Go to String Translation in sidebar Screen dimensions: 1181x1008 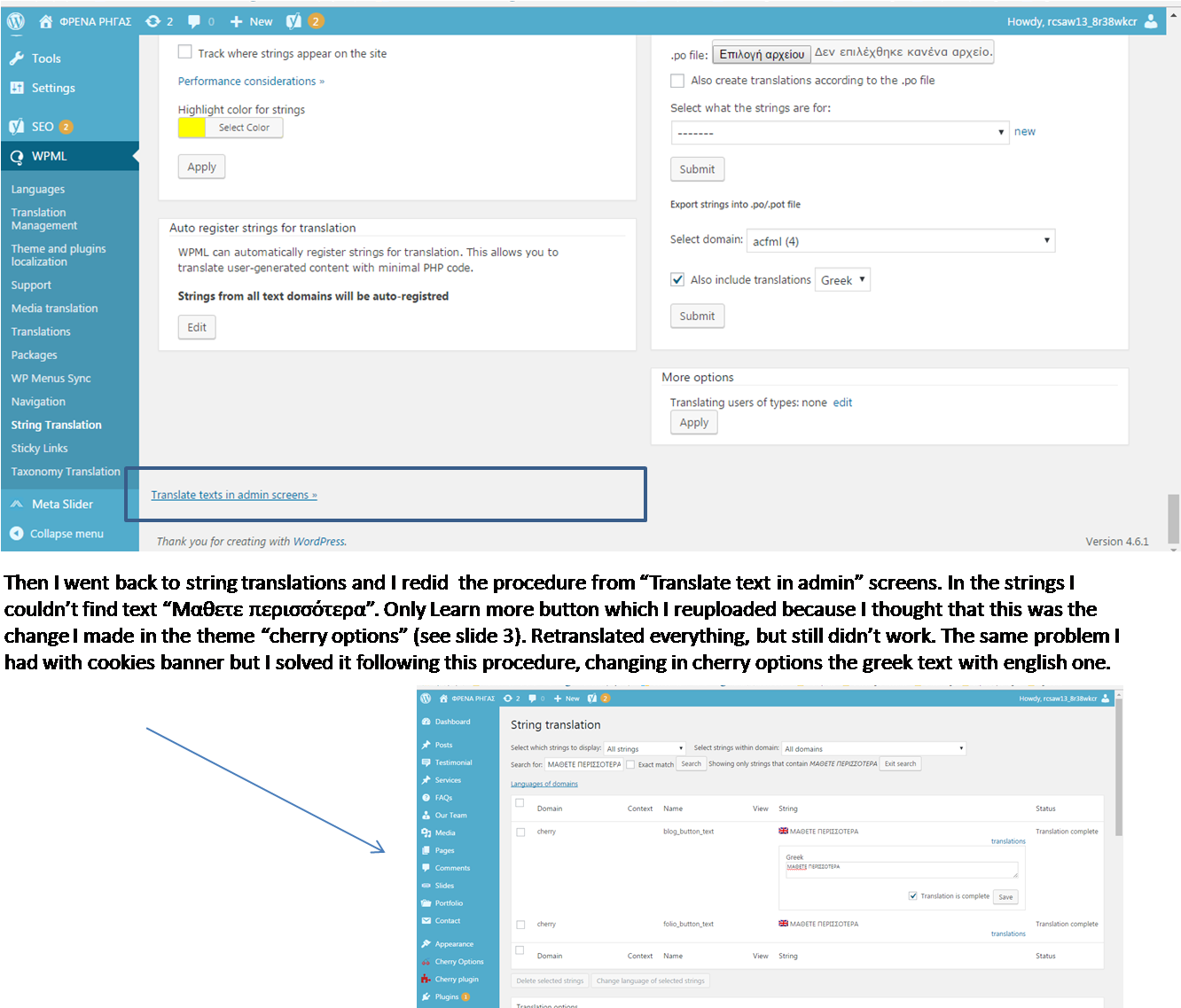[x=56, y=425]
